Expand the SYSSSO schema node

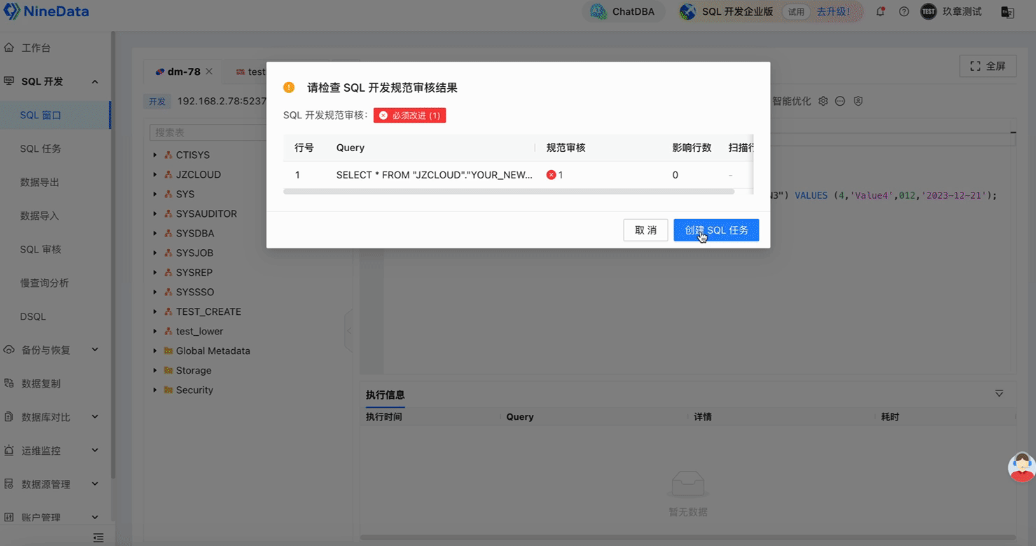[x=155, y=292]
